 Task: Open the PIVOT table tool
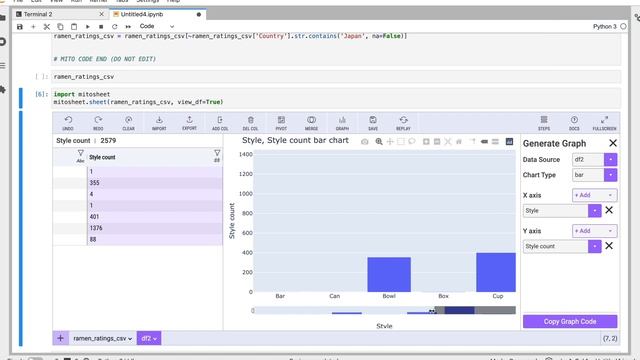click(281, 122)
